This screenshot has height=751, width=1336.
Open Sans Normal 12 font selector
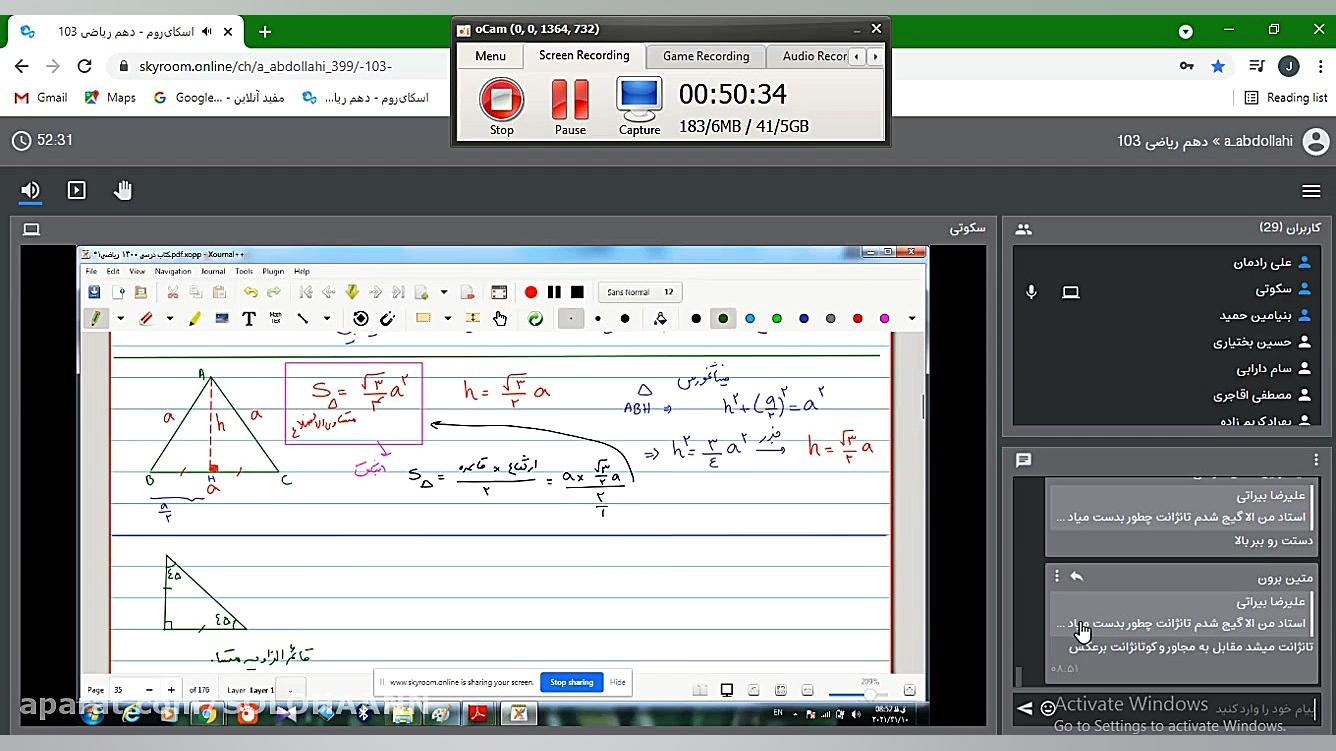tap(640, 292)
